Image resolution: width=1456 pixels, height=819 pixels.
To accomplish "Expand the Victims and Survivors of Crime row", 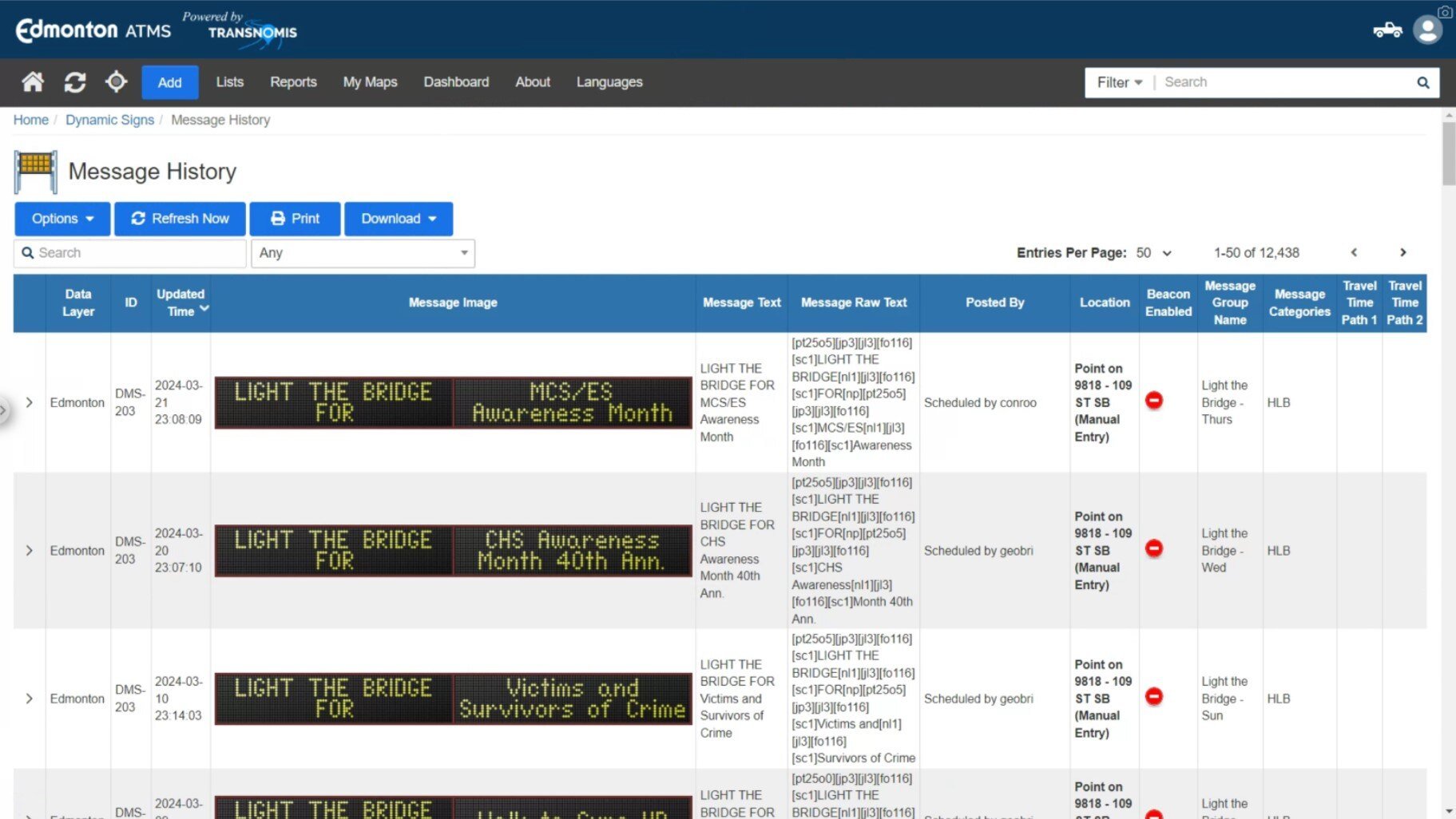I will (x=30, y=698).
